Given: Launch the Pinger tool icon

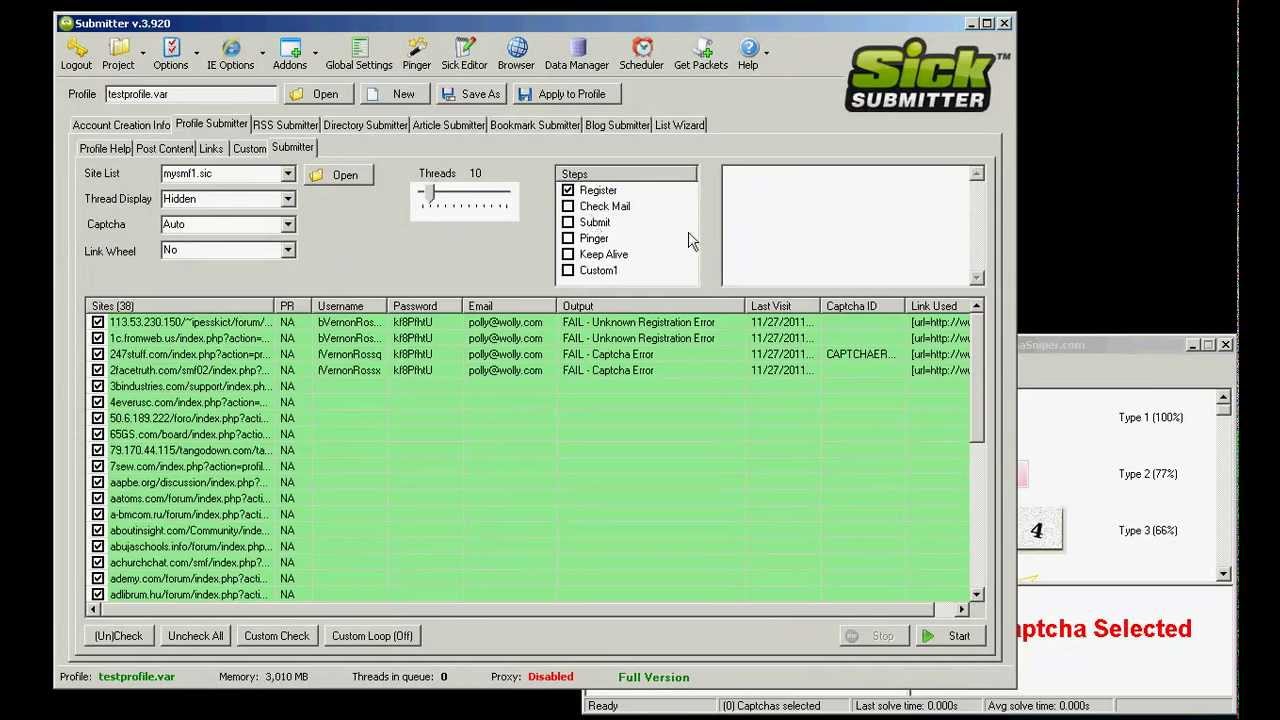Looking at the screenshot, I should 417,54.
